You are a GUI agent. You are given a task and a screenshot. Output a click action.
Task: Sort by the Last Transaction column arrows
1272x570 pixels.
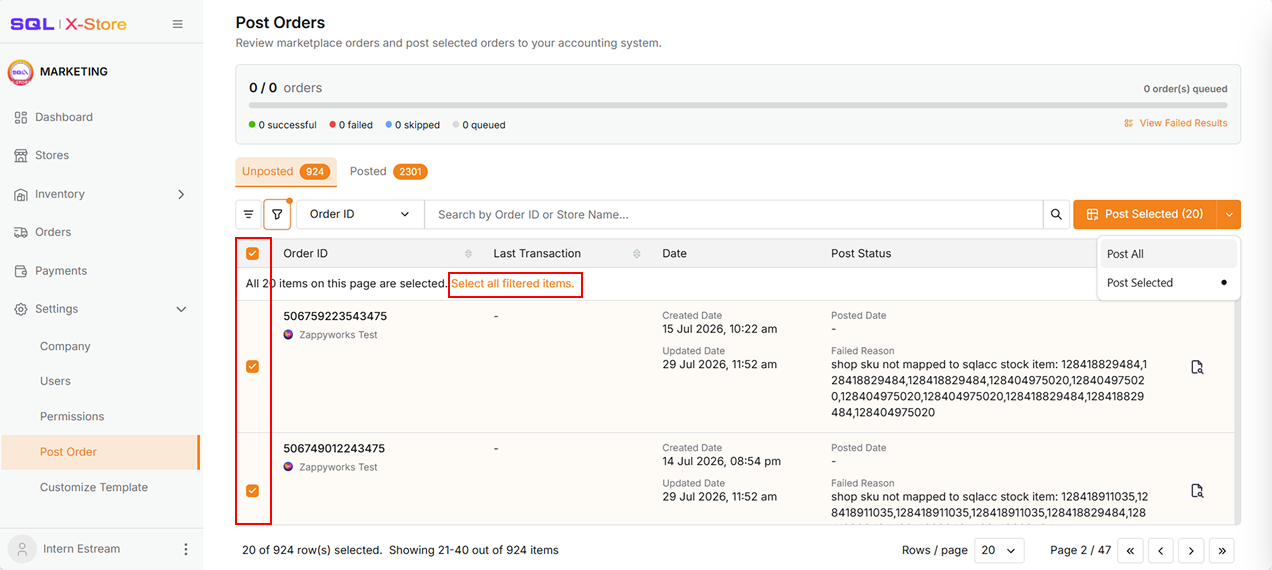(x=636, y=254)
